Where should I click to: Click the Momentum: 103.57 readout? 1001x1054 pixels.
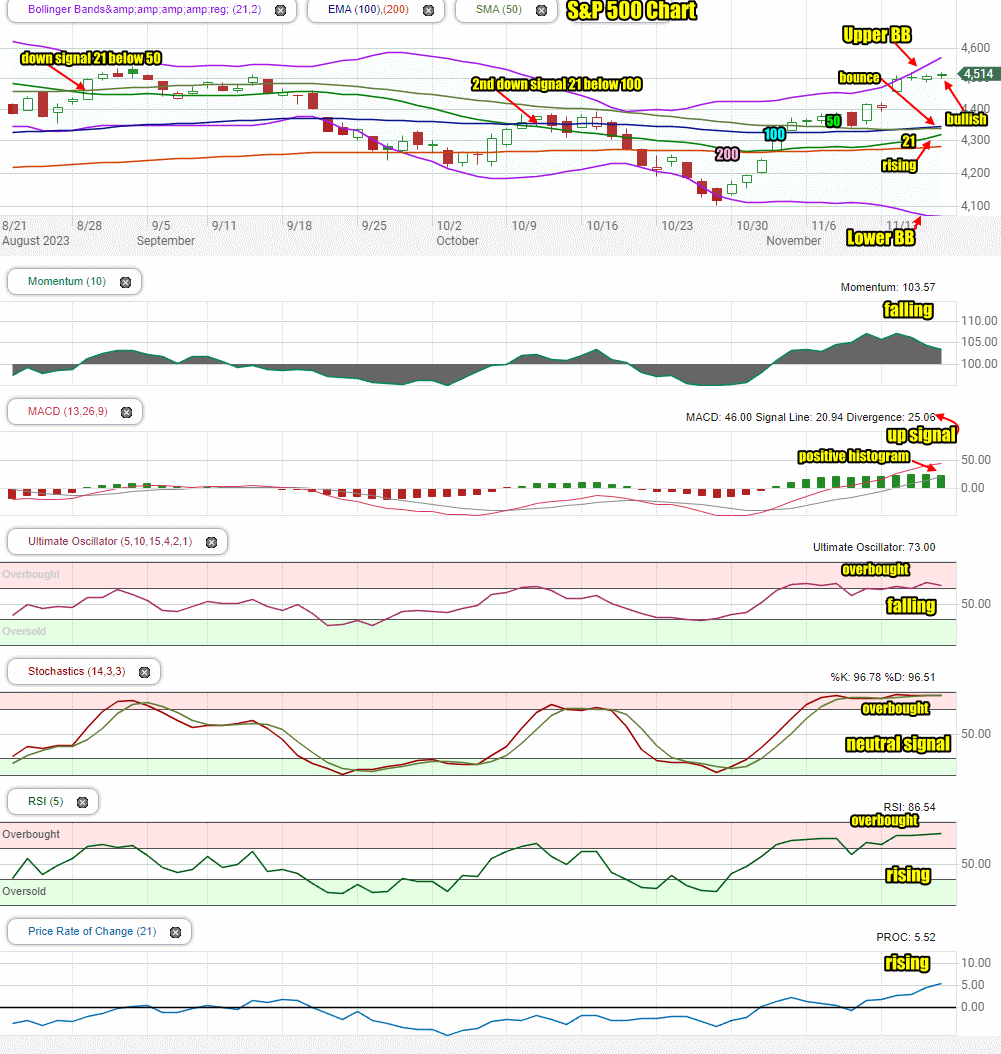pyautogui.click(x=887, y=287)
